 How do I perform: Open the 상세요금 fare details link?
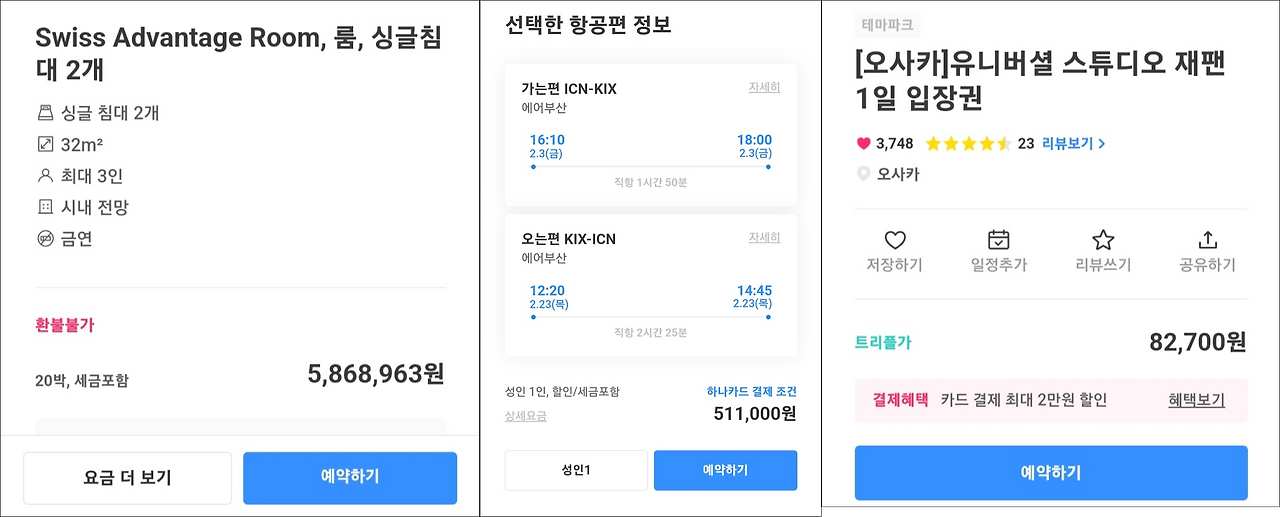point(526,416)
